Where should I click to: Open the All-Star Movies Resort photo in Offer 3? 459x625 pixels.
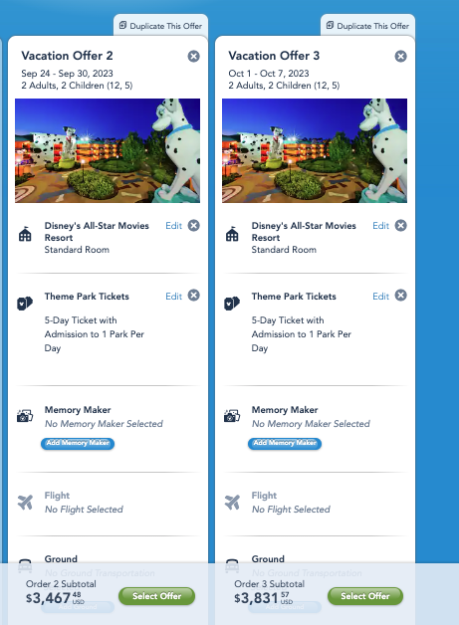click(315, 151)
